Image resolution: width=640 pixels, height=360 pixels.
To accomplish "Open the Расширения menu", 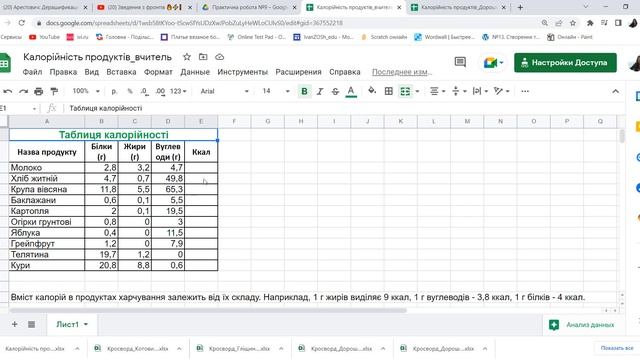I will 298,72.
